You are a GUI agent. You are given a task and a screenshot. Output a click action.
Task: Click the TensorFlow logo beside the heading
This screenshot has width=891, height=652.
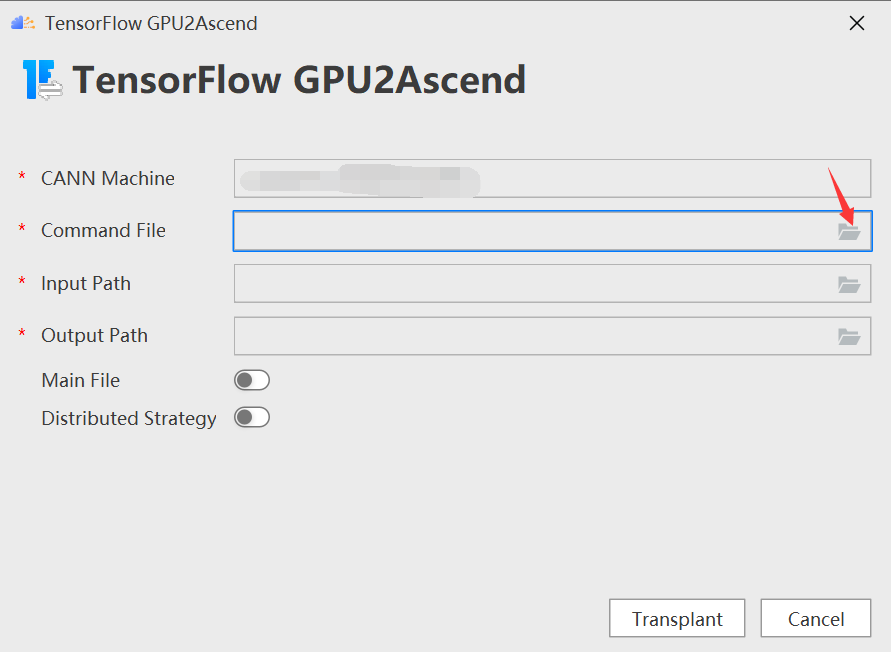click(x=42, y=80)
